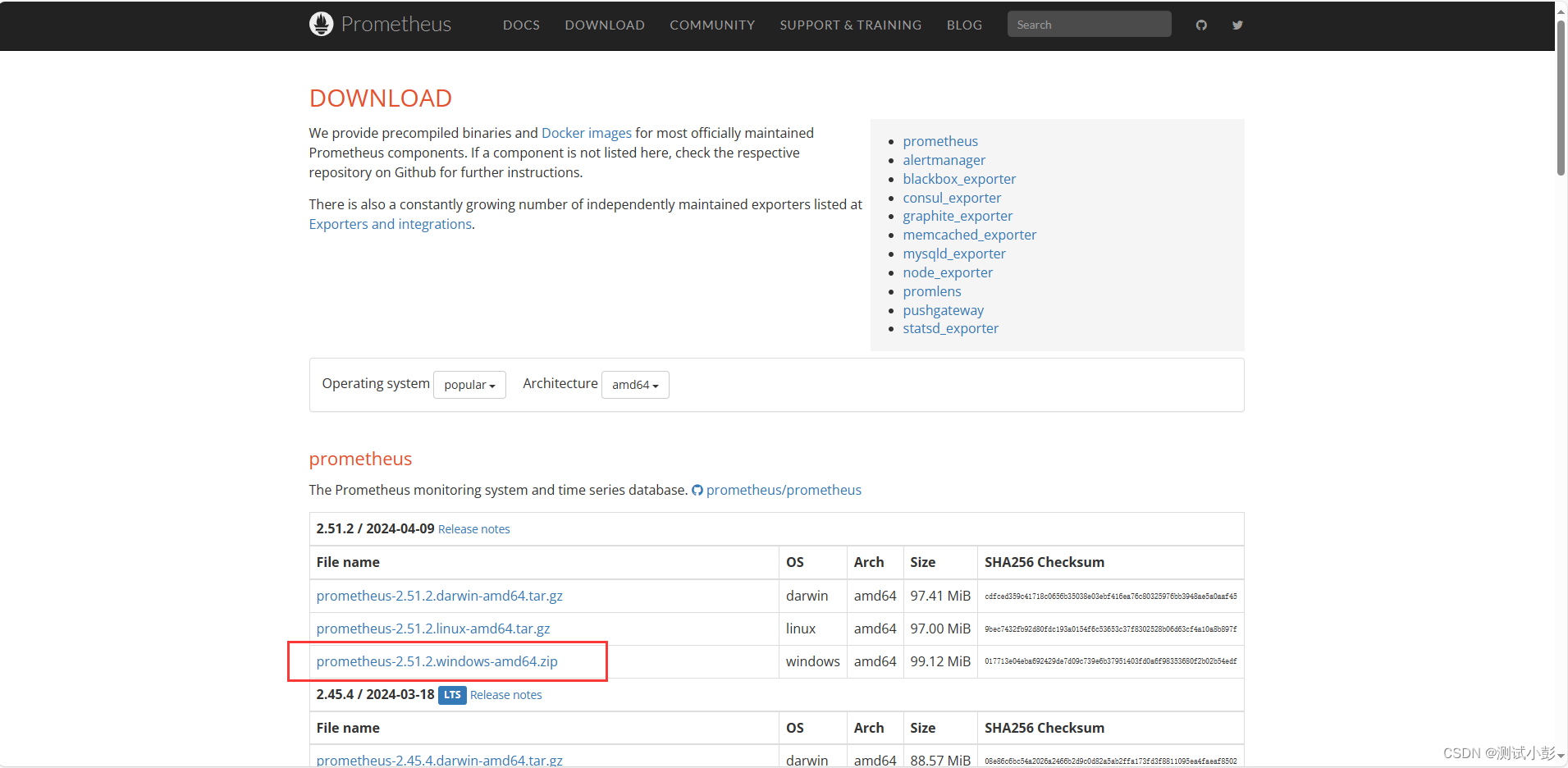Select the 97.41 MiB size cell
The image size is (1568, 768).
point(940,596)
